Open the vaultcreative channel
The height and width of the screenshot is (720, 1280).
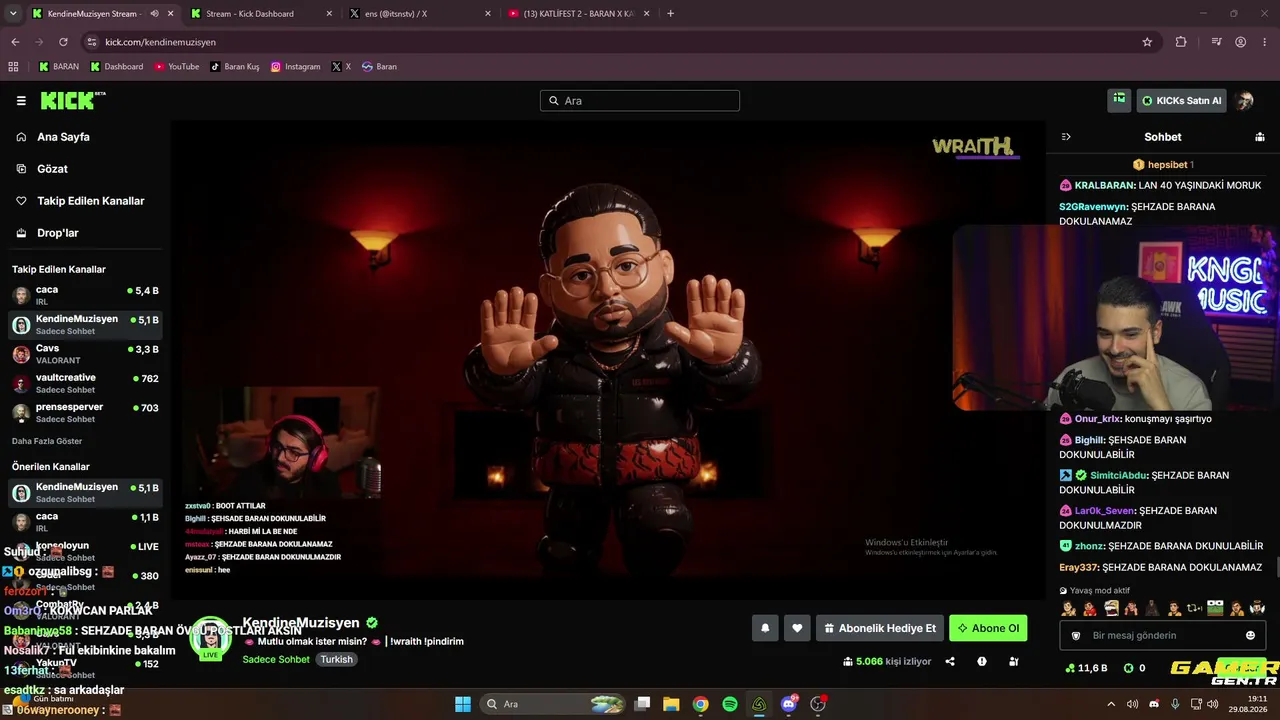coord(85,383)
